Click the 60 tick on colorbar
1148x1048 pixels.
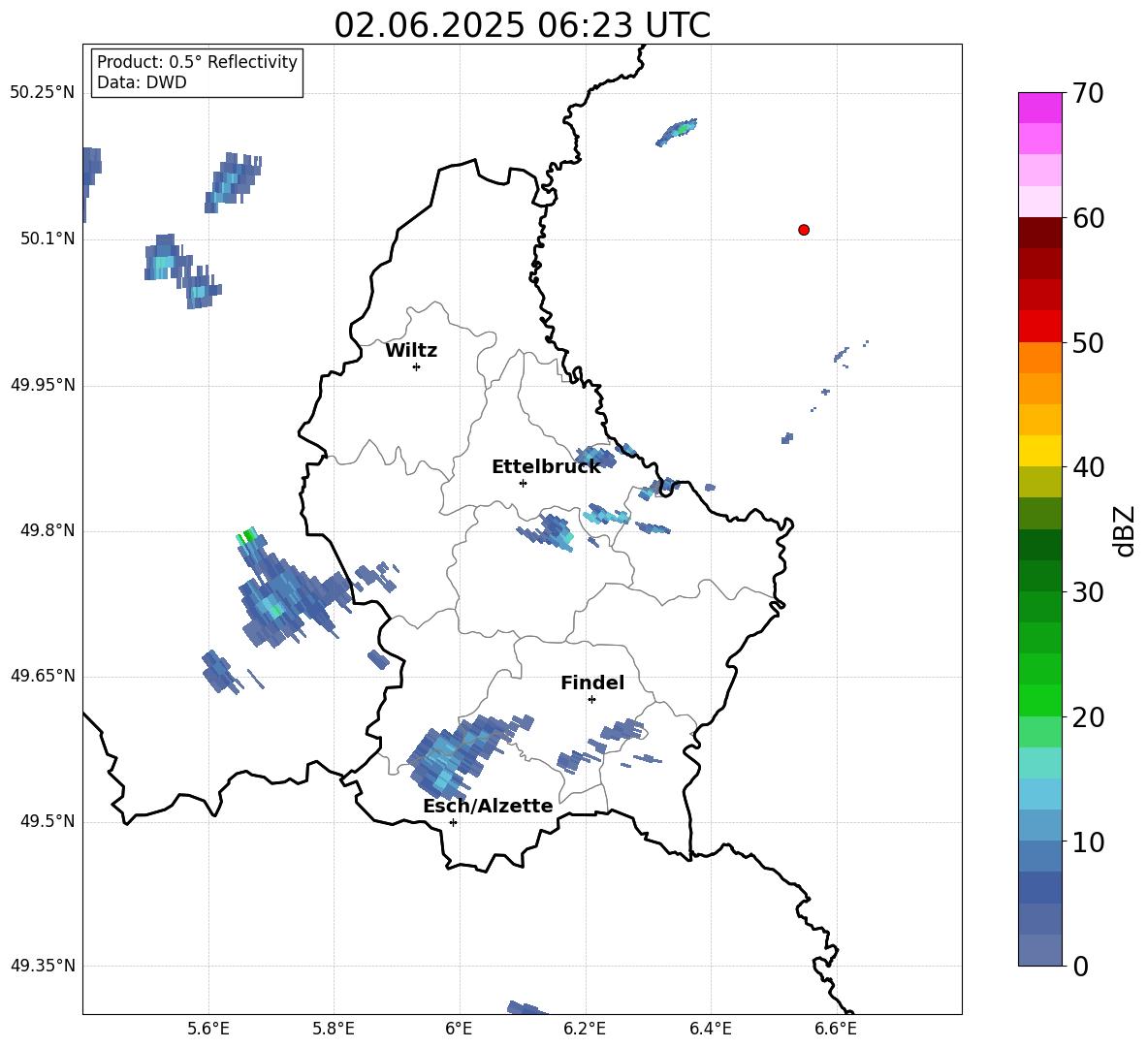(1087, 218)
